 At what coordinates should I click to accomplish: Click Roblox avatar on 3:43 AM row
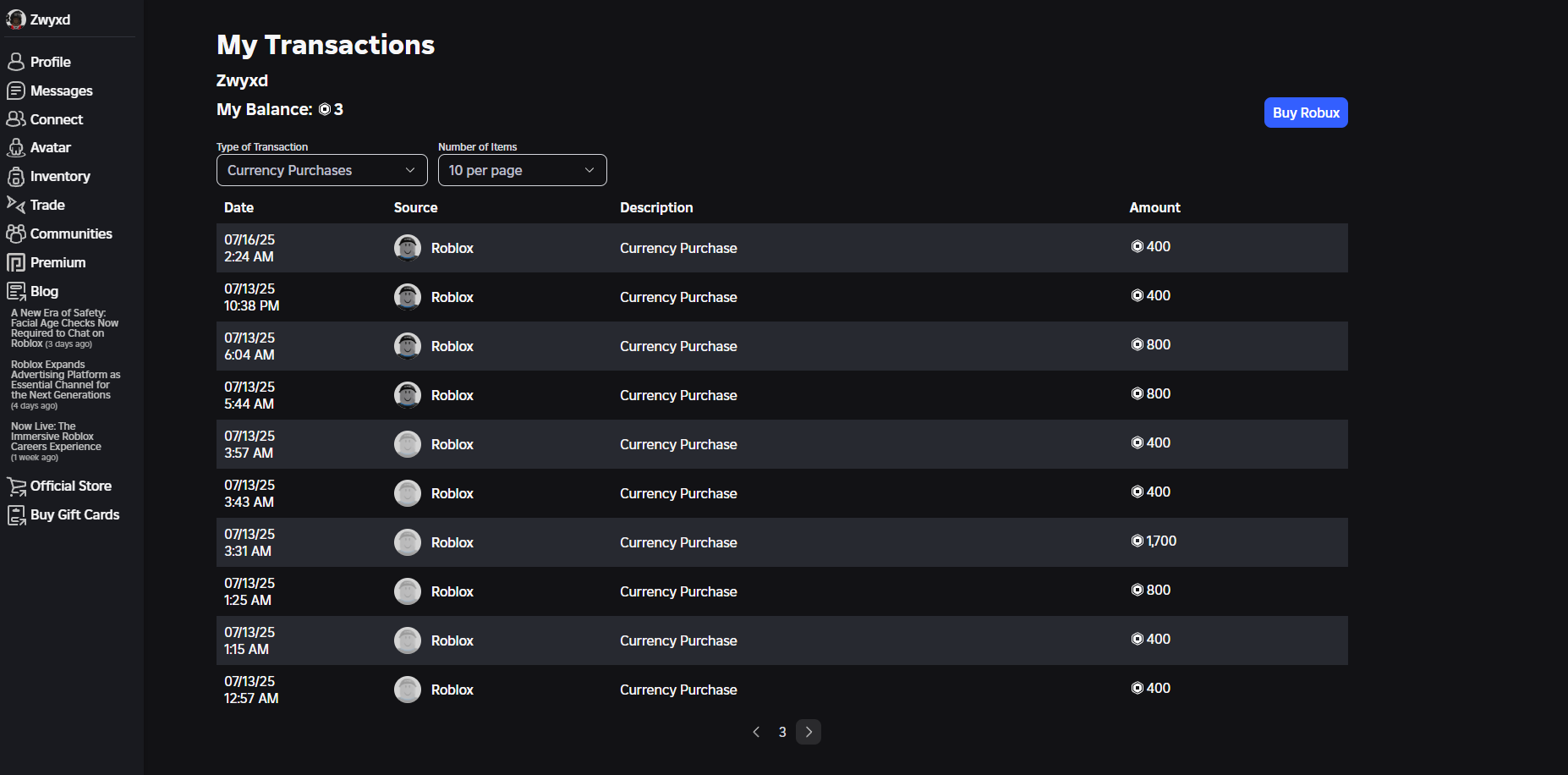[x=408, y=493]
